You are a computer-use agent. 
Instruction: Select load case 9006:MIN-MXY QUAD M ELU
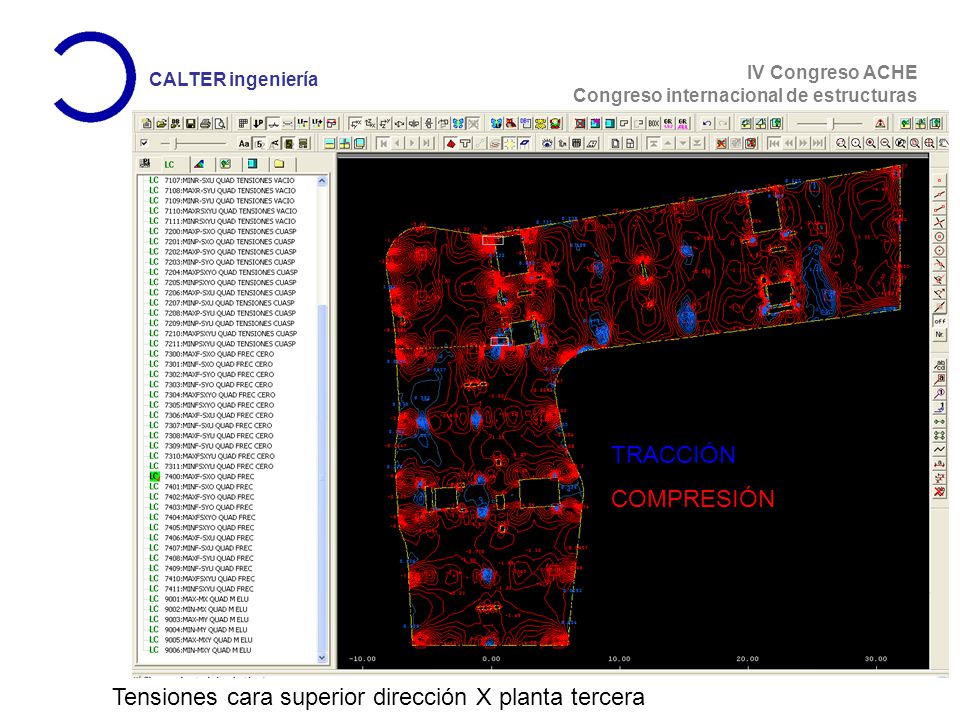pyautogui.click(x=201, y=650)
